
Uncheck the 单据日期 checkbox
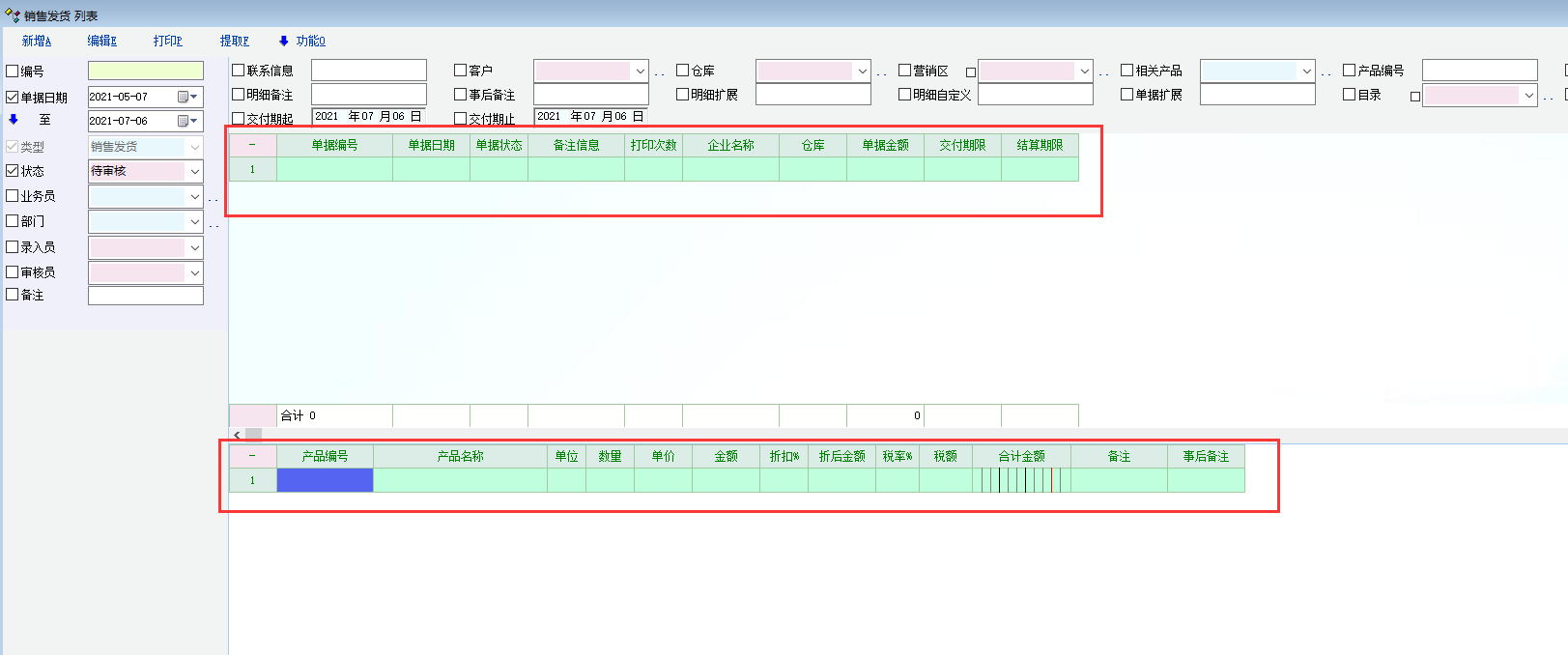(x=13, y=98)
